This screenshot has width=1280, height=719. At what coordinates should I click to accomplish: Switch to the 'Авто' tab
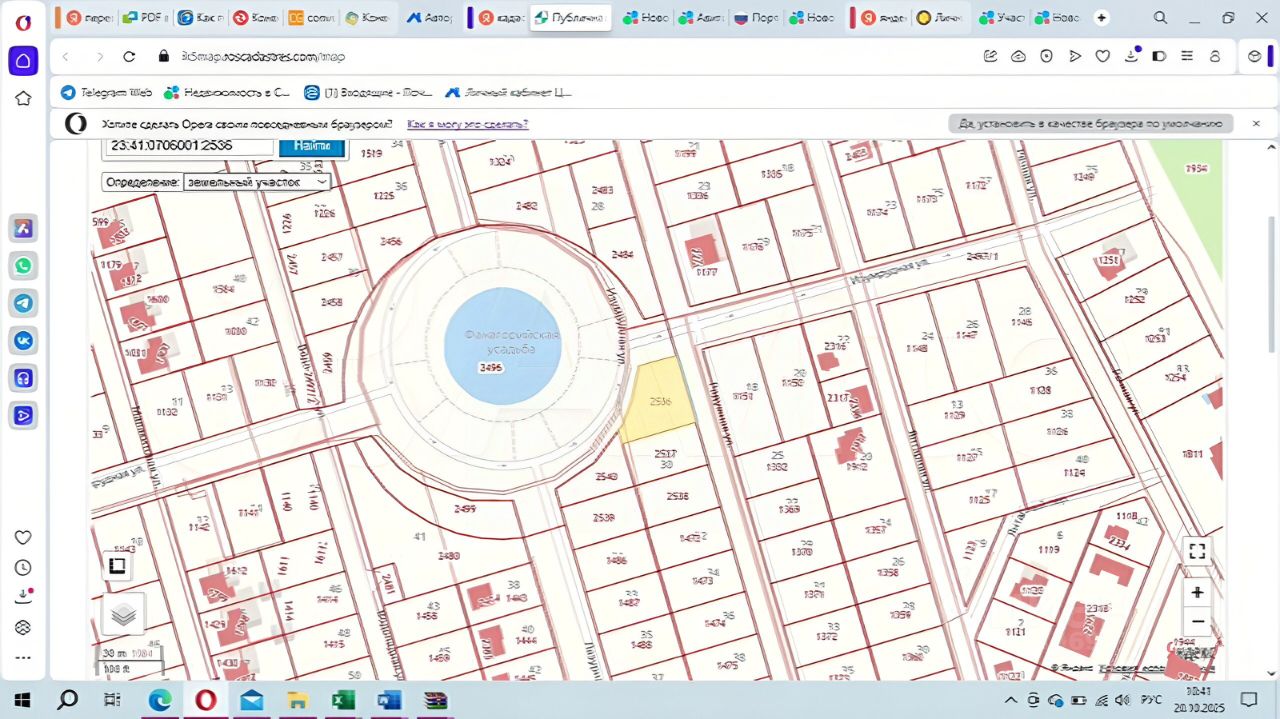pos(431,18)
